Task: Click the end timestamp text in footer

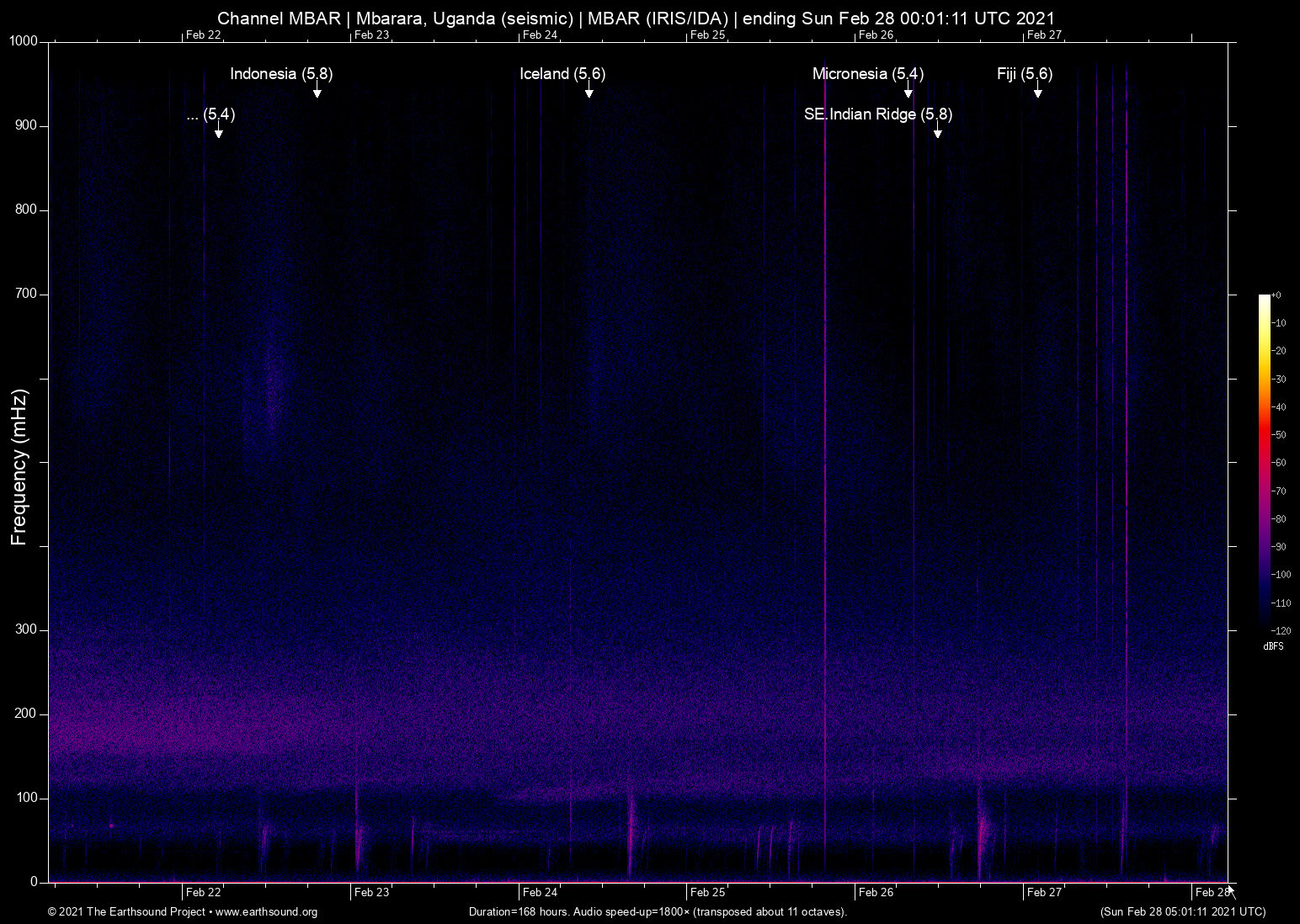Action: [x=1182, y=912]
